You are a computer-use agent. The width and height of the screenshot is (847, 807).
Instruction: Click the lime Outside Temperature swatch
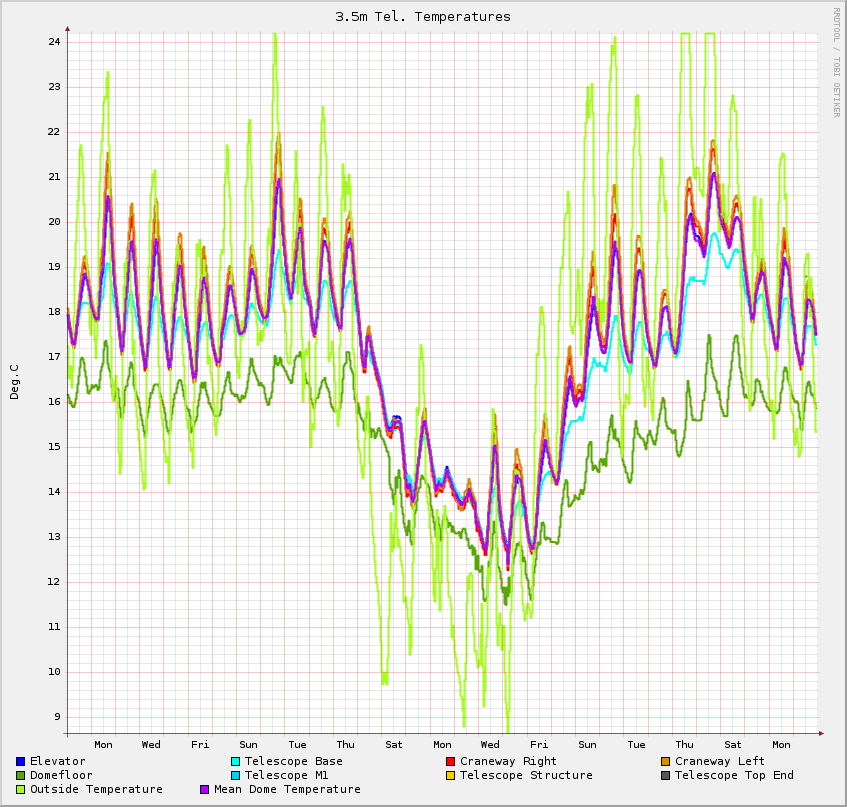pos(20,790)
